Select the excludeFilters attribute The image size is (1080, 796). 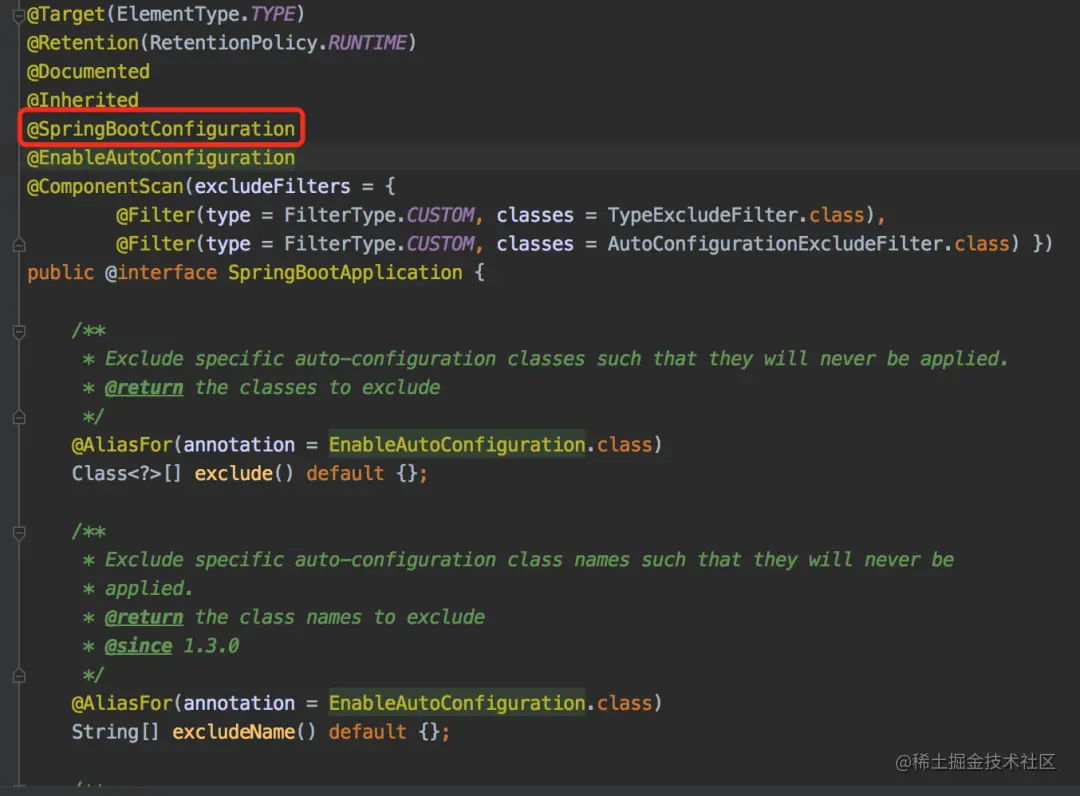pos(272,186)
